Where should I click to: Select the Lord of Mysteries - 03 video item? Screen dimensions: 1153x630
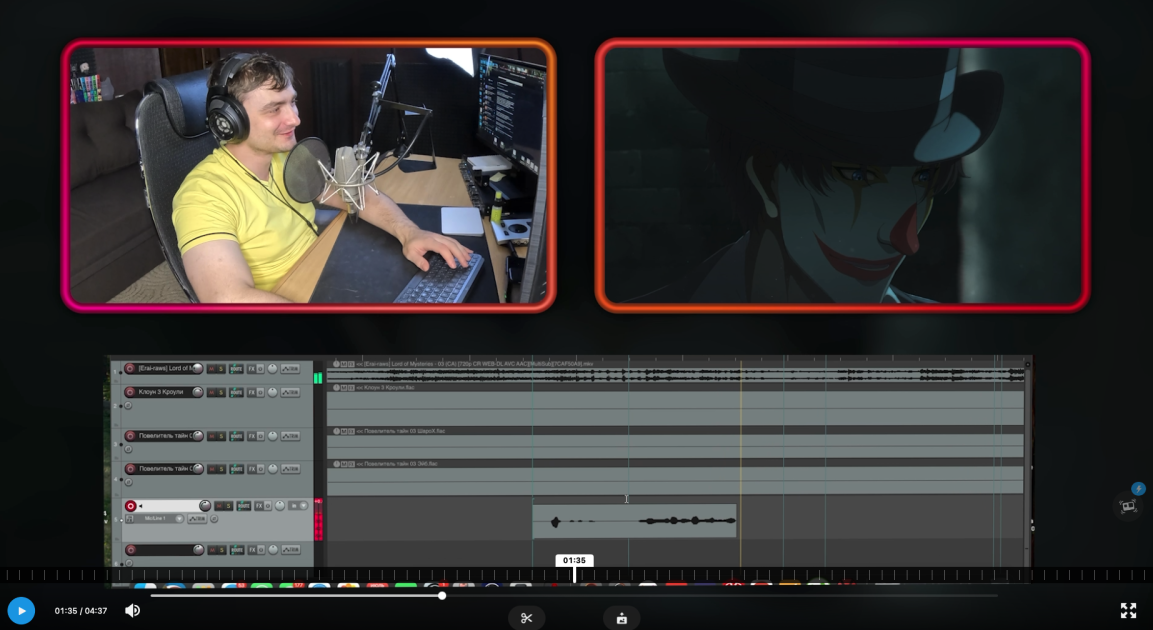675,371
